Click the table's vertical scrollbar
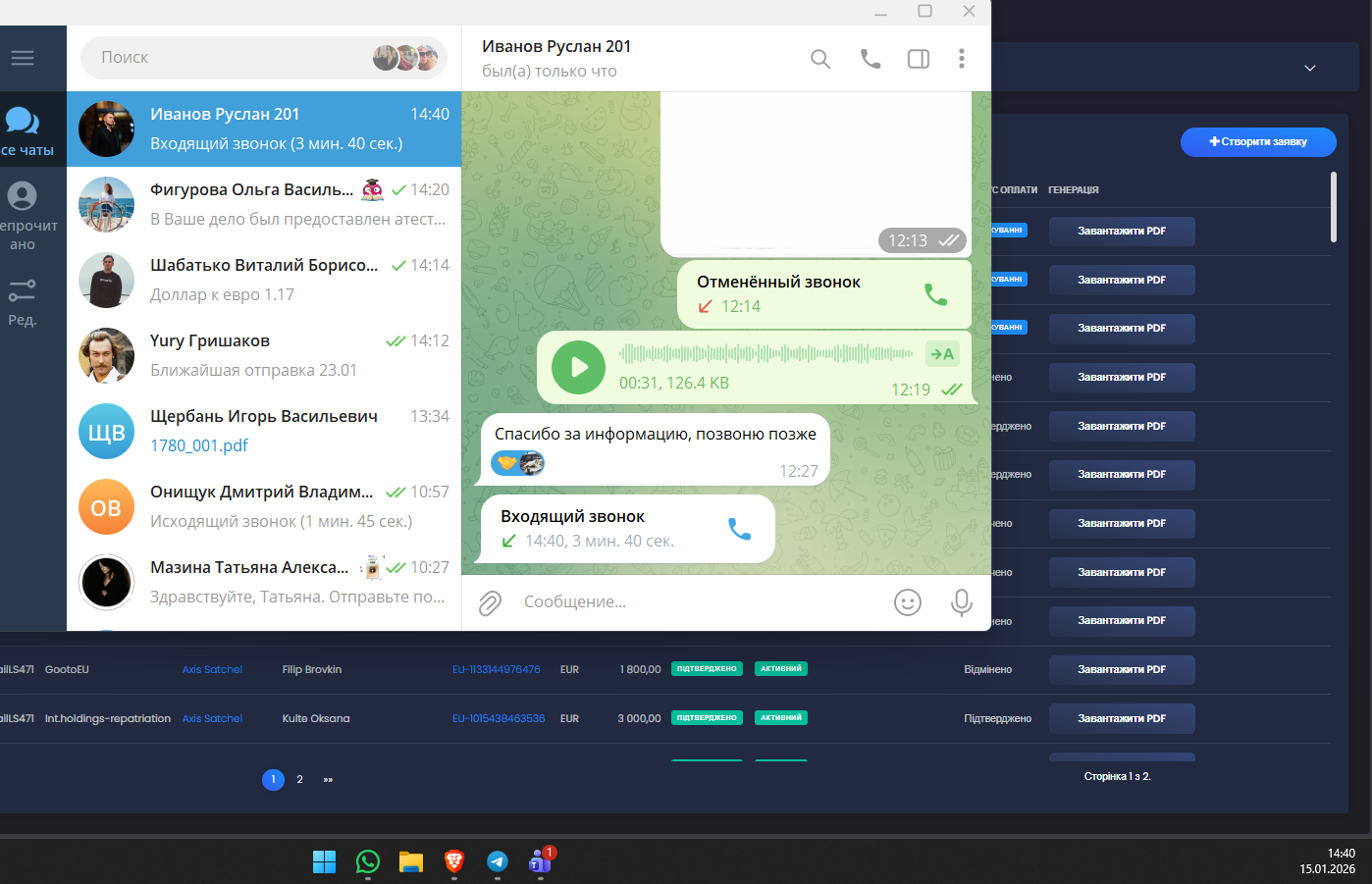 click(1334, 207)
